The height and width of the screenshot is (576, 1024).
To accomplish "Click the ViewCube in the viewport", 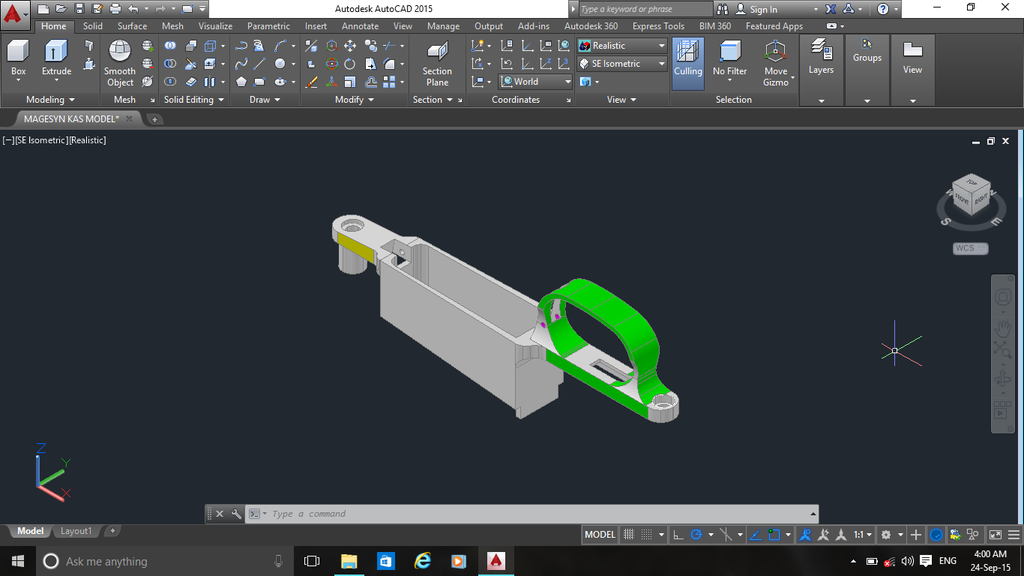I will pyautogui.click(x=971, y=196).
